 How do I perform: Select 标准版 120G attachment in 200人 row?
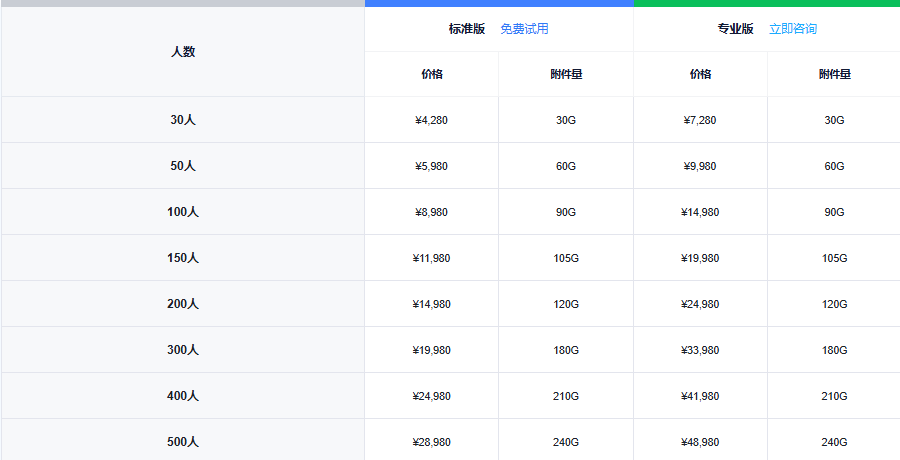coord(566,304)
